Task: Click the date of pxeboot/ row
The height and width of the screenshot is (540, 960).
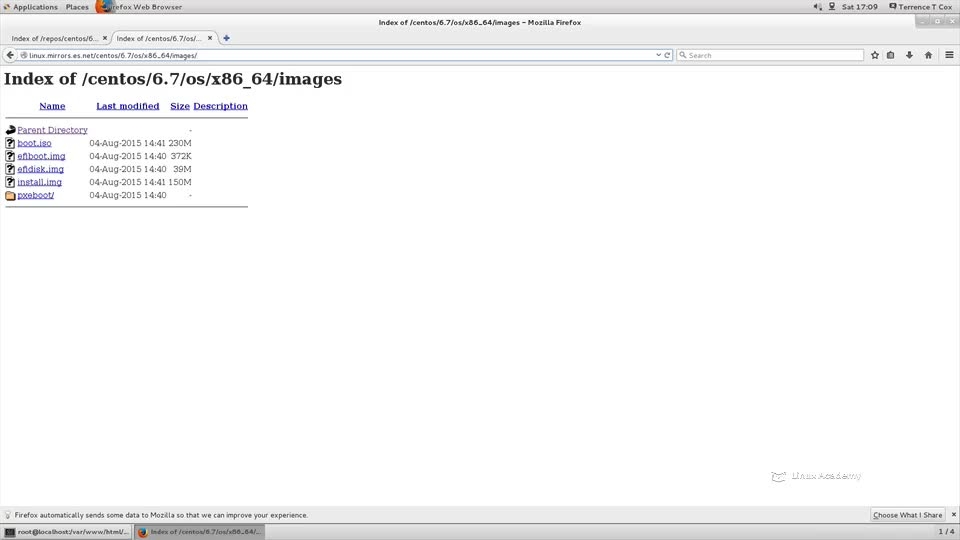Action: coord(127,195)
